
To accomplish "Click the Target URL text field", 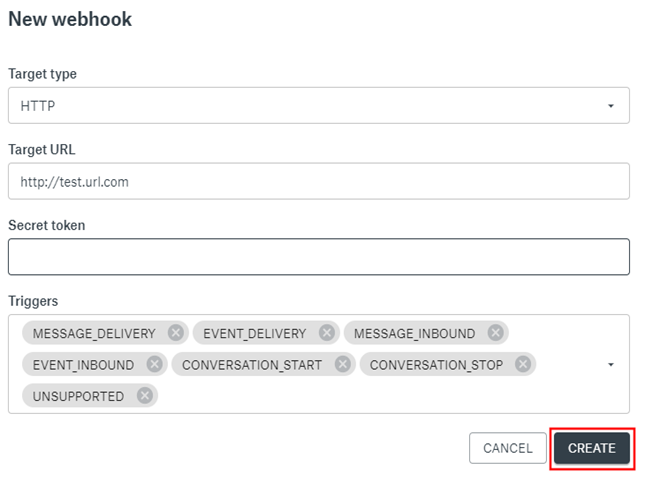I will click(x=318, y=182).
